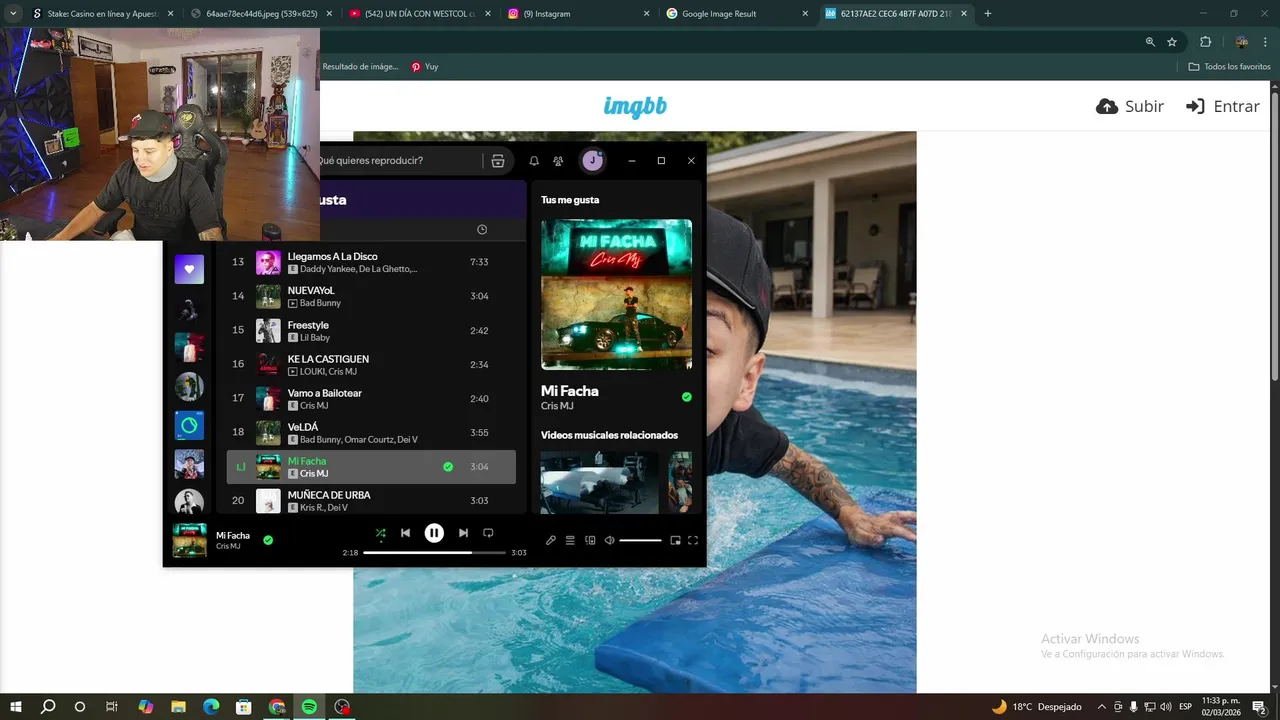The image size is (1280, 720).
Task: Toggle repeat mode in Spotify
Action: 488,533
